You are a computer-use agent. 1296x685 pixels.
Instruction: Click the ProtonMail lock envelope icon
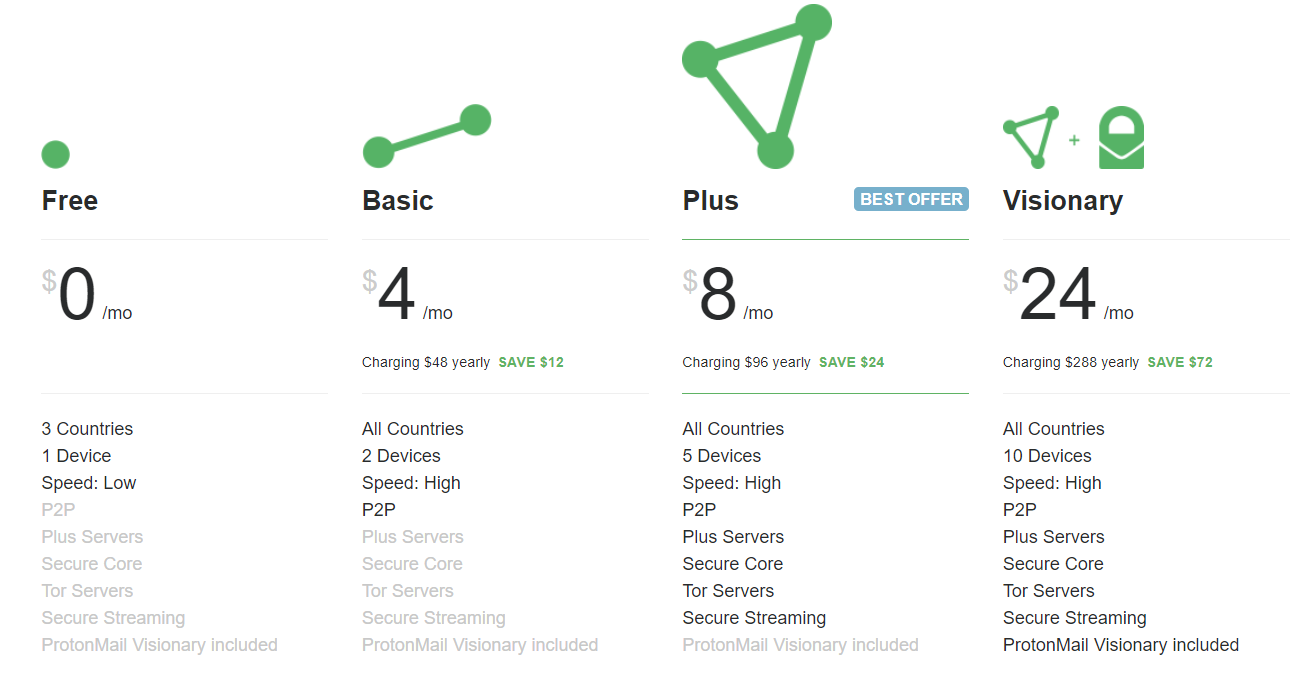(1121, 138)
